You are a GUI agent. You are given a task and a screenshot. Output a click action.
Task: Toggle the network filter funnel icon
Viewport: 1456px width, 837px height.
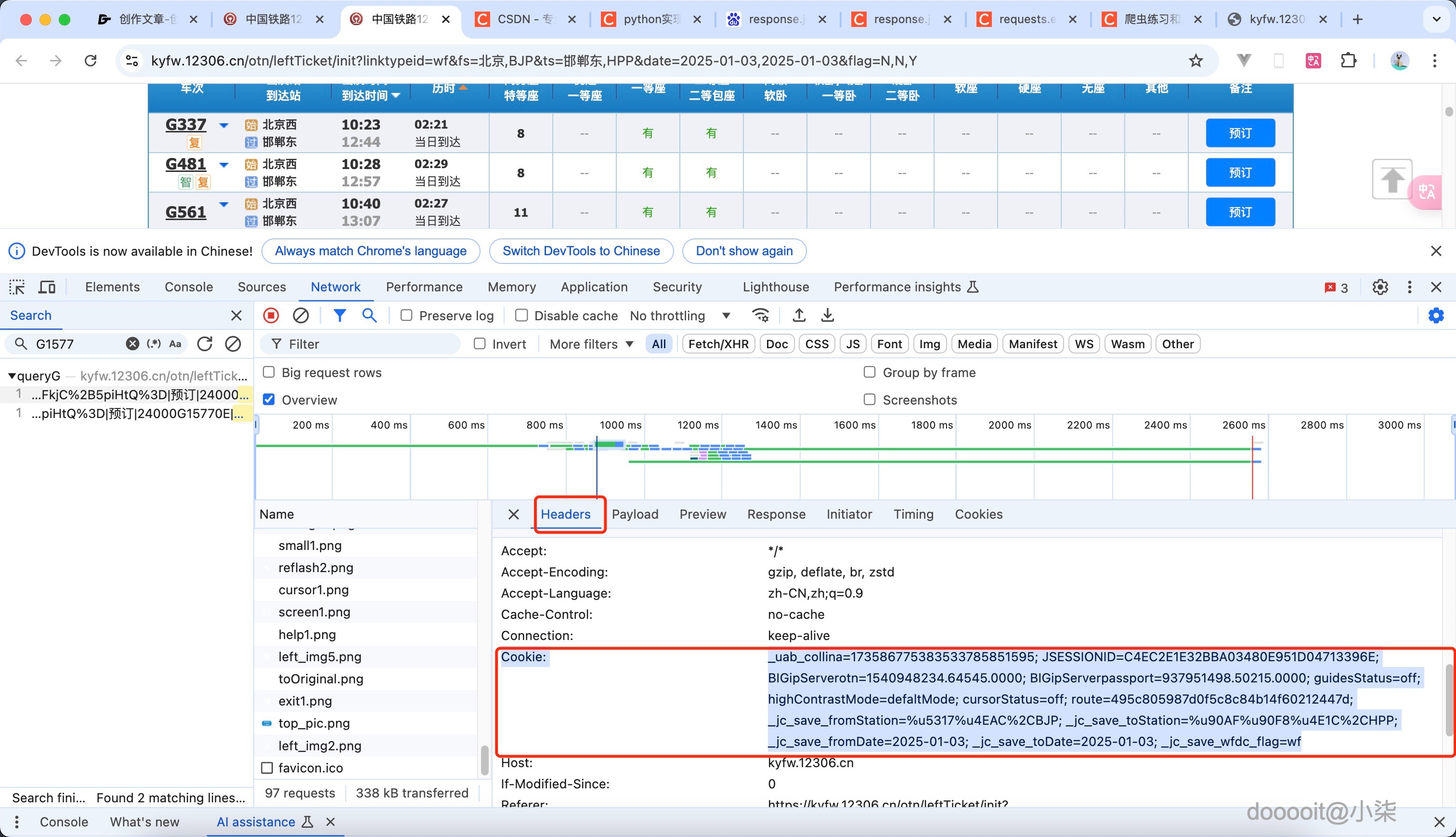click(339, 315)
